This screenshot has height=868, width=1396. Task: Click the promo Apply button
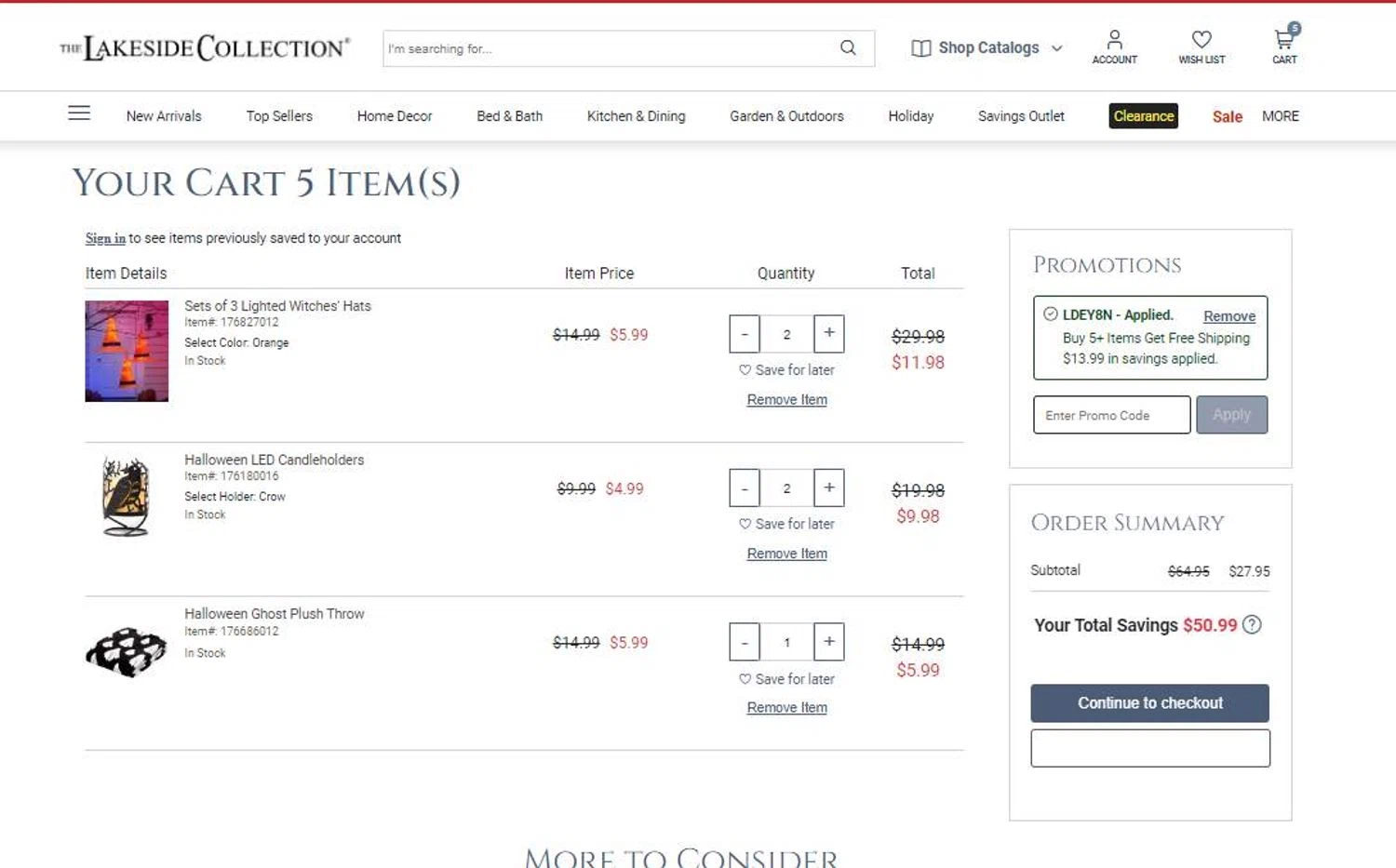(x=1231, y=415)
